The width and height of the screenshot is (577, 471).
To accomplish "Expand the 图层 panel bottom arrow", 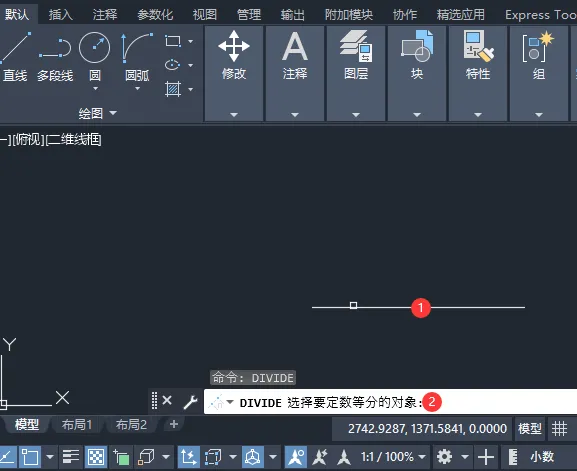I will pos(356,115).
